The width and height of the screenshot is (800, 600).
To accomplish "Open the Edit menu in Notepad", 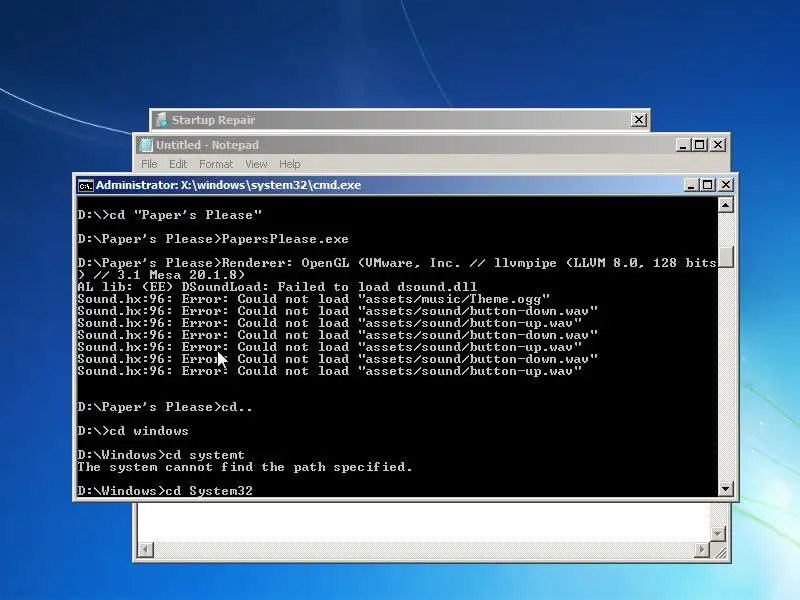I will pos(178,164).
